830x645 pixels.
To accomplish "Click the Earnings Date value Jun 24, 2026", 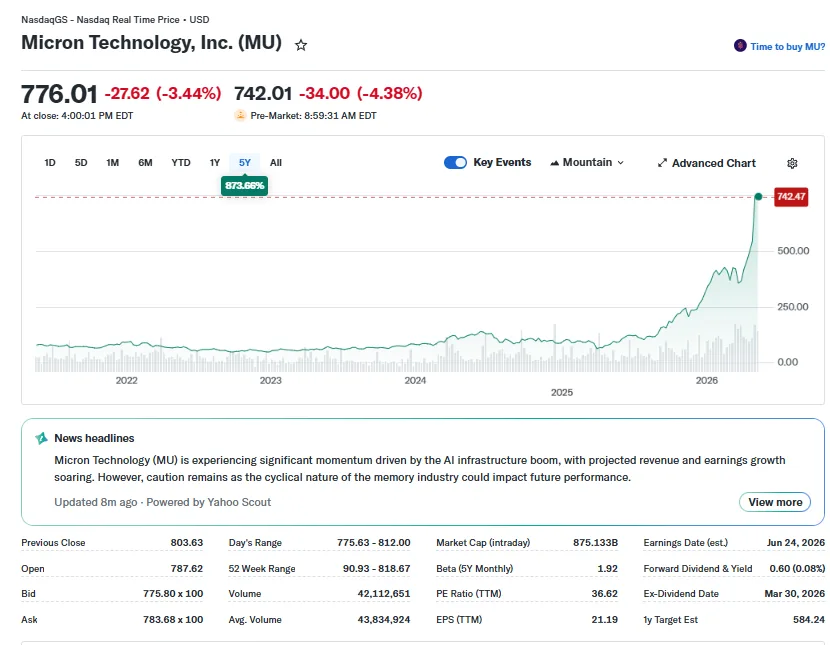I will 796,543.
